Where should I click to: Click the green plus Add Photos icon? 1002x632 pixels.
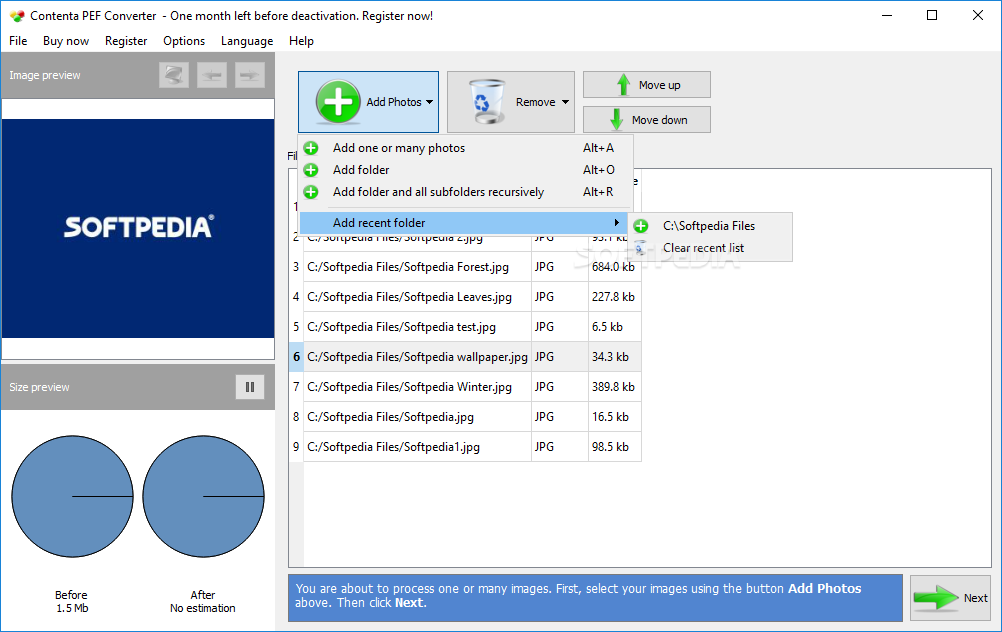coord(338,102)
